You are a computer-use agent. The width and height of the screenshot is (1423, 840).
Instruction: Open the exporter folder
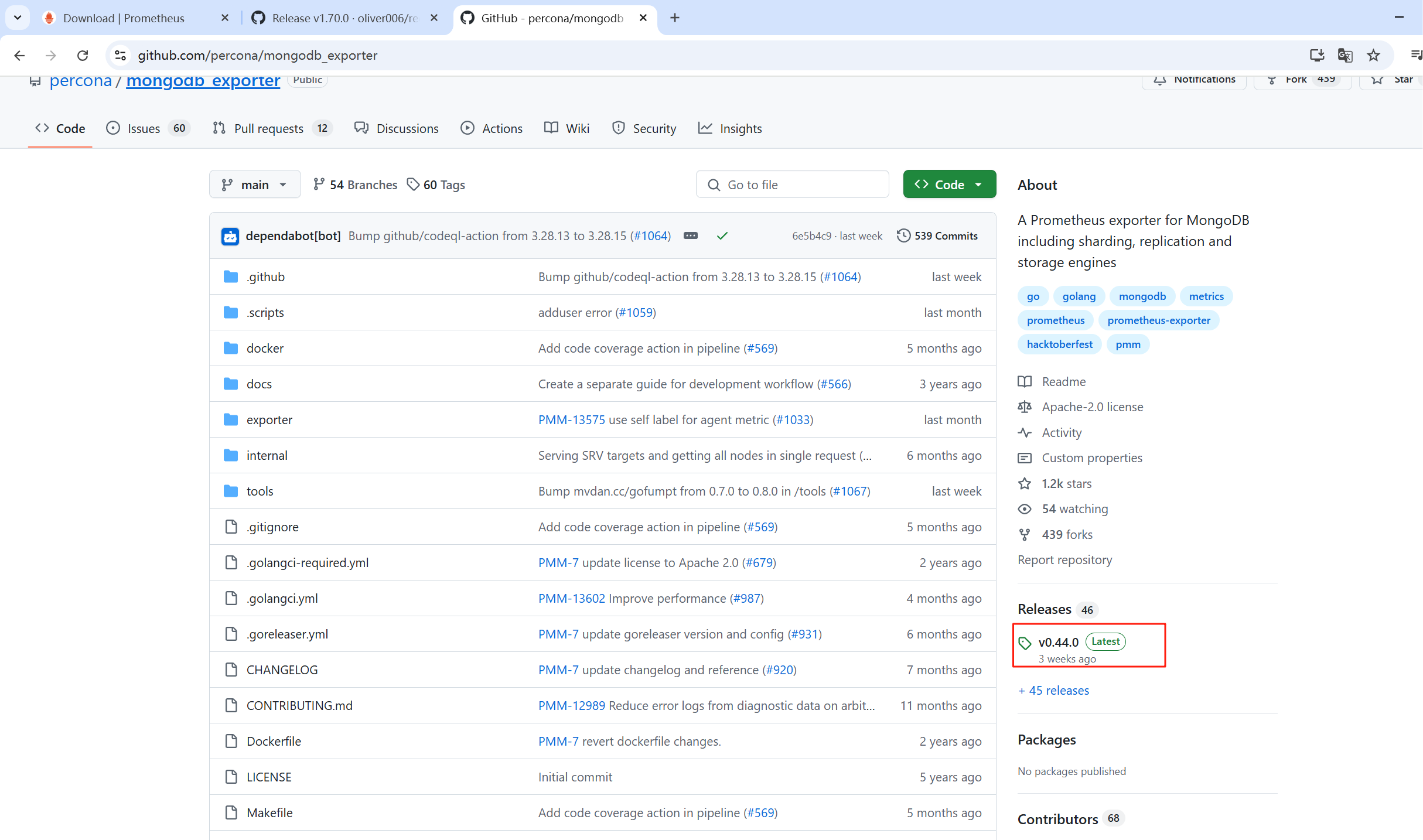pyautogui.click(x=269, y=420)
